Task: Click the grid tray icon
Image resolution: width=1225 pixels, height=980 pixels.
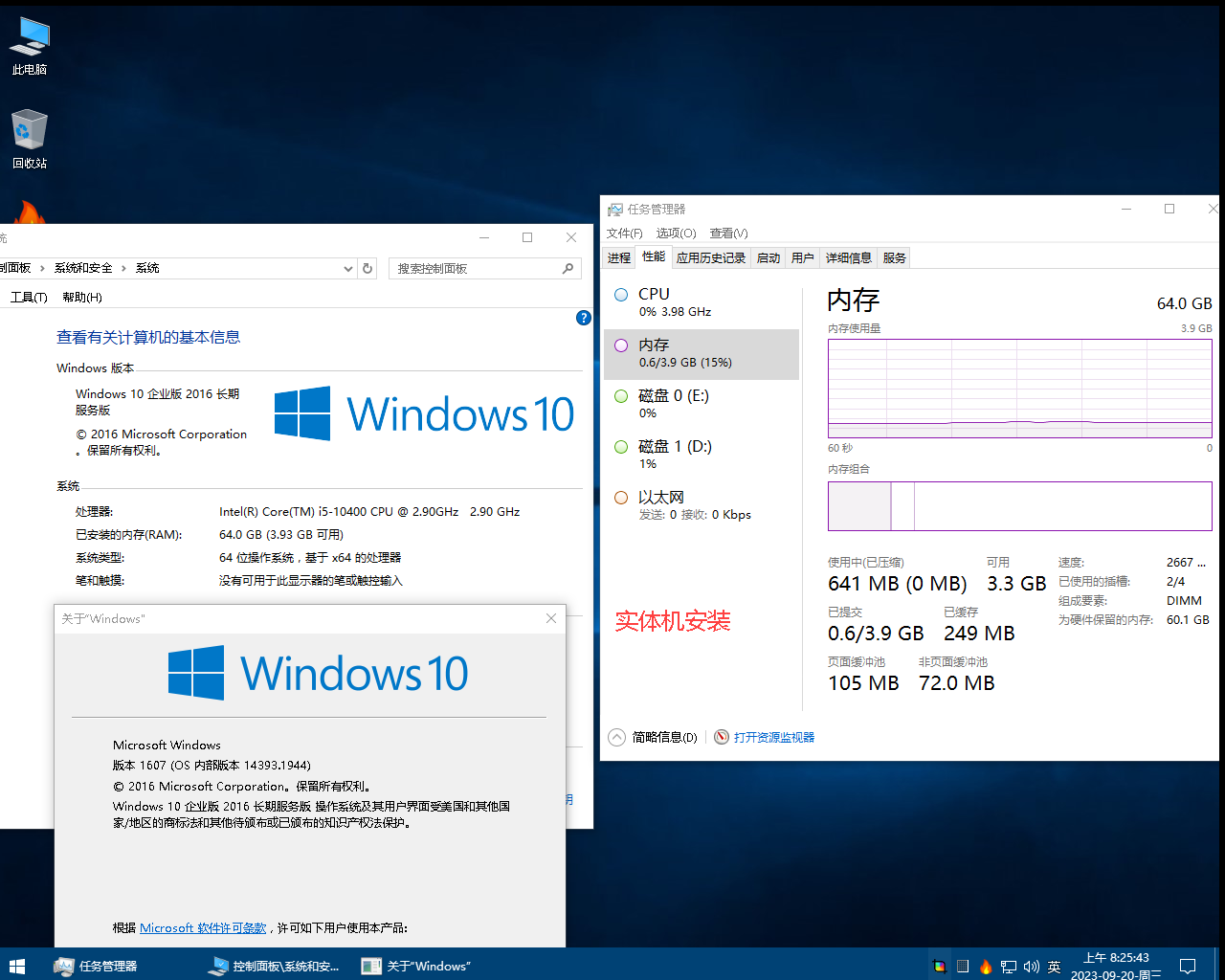Action: (963, 967)
